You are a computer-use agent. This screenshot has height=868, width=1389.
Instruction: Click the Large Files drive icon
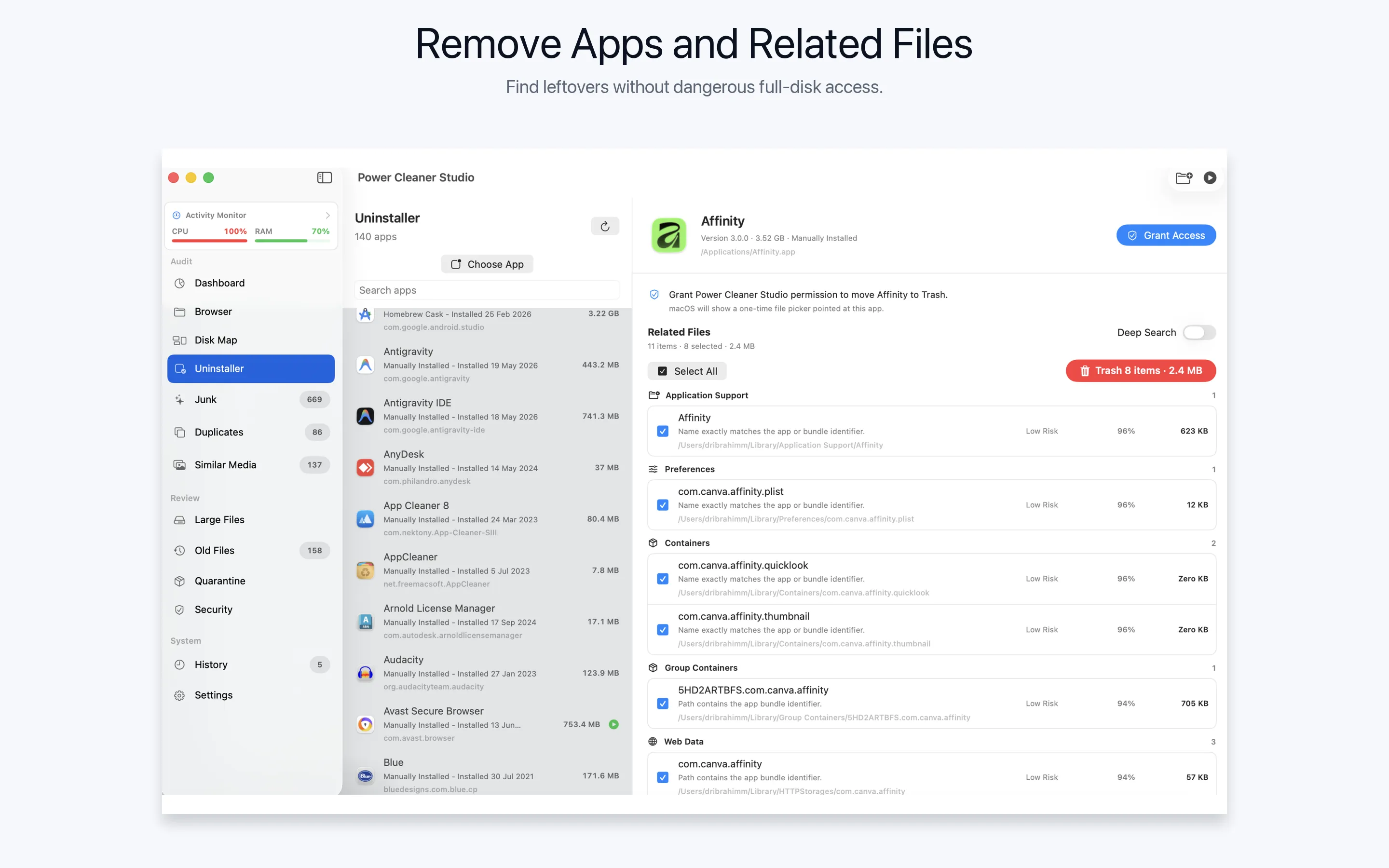coord(179,519)
